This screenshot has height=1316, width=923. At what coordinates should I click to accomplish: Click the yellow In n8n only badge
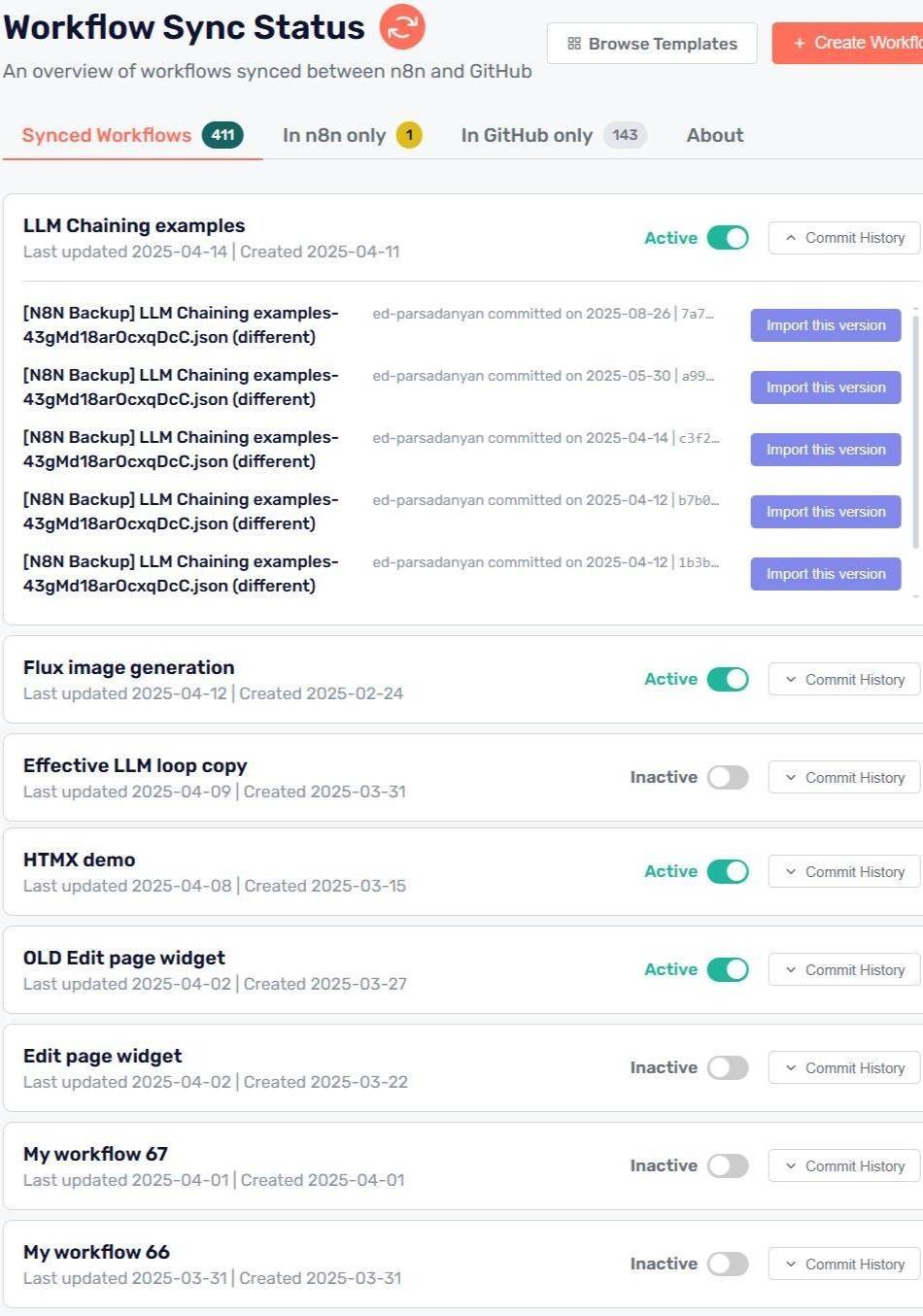(x=409, y=135)
